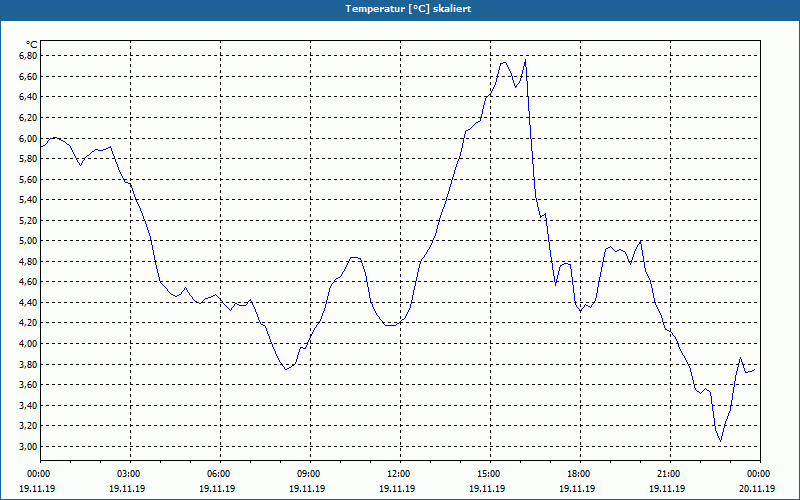The height and width of the screenshot is (500, 800).
Task: Select the 06:00 time label
Action: [220, 474]
